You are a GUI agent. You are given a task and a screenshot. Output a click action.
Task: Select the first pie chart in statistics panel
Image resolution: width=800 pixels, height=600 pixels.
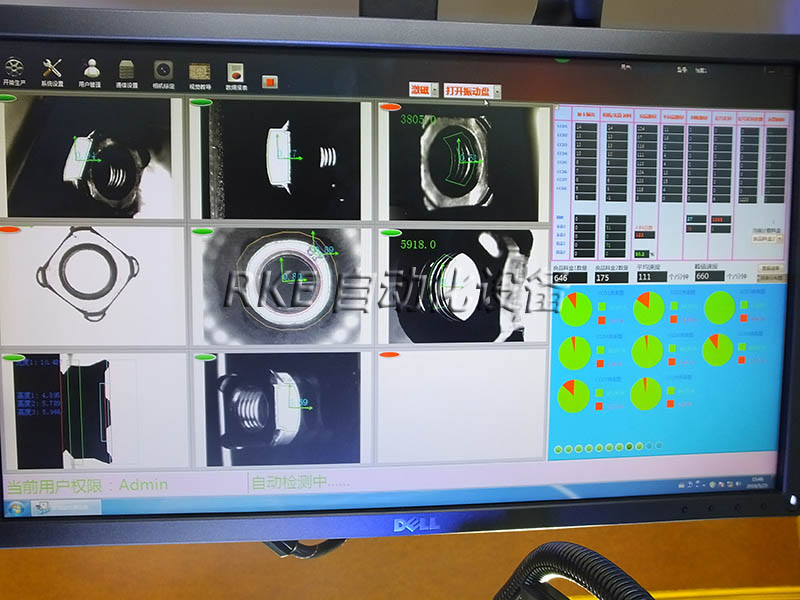click(574, 309)
